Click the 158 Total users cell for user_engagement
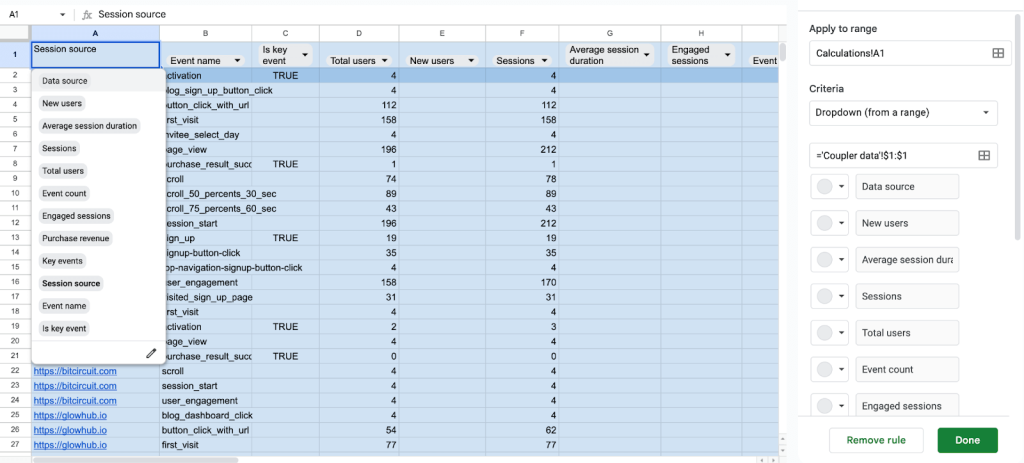This screenshot has height=463, width=1024. tap(359, 282)
